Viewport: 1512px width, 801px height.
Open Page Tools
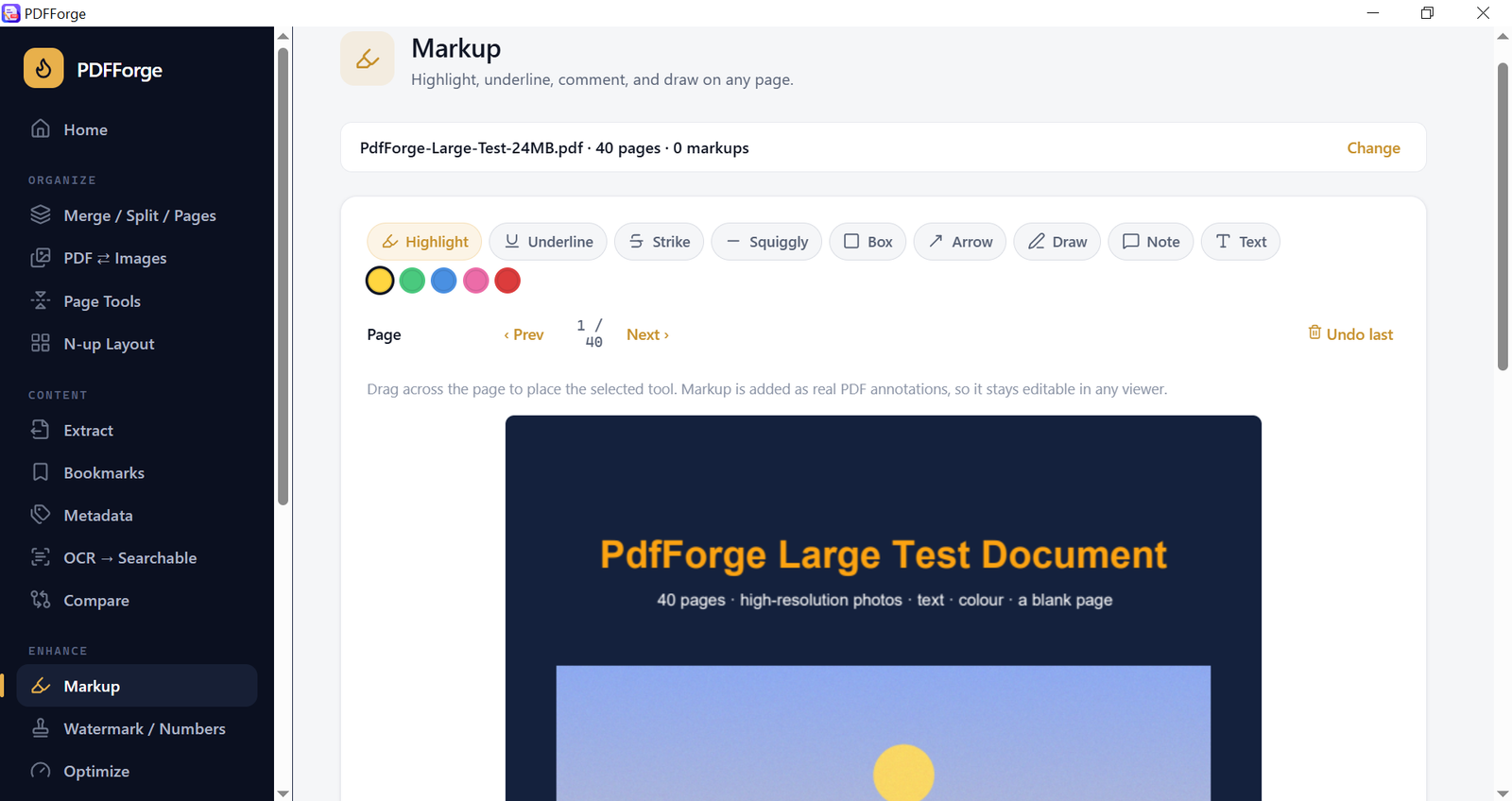pos(137,301)
